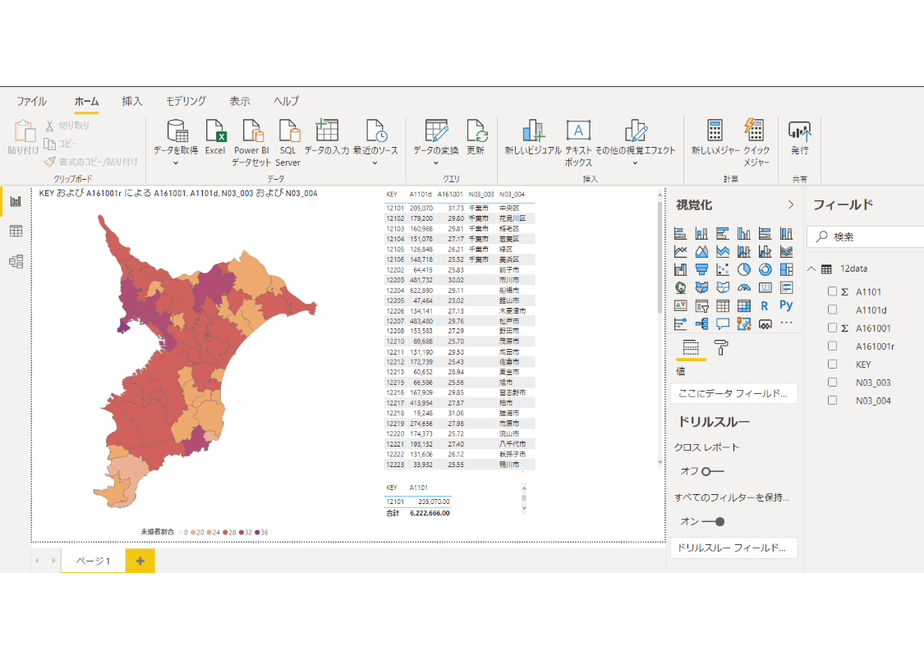Check the A1101 field checkbox
Screen dimensions: 924x660
832,291
